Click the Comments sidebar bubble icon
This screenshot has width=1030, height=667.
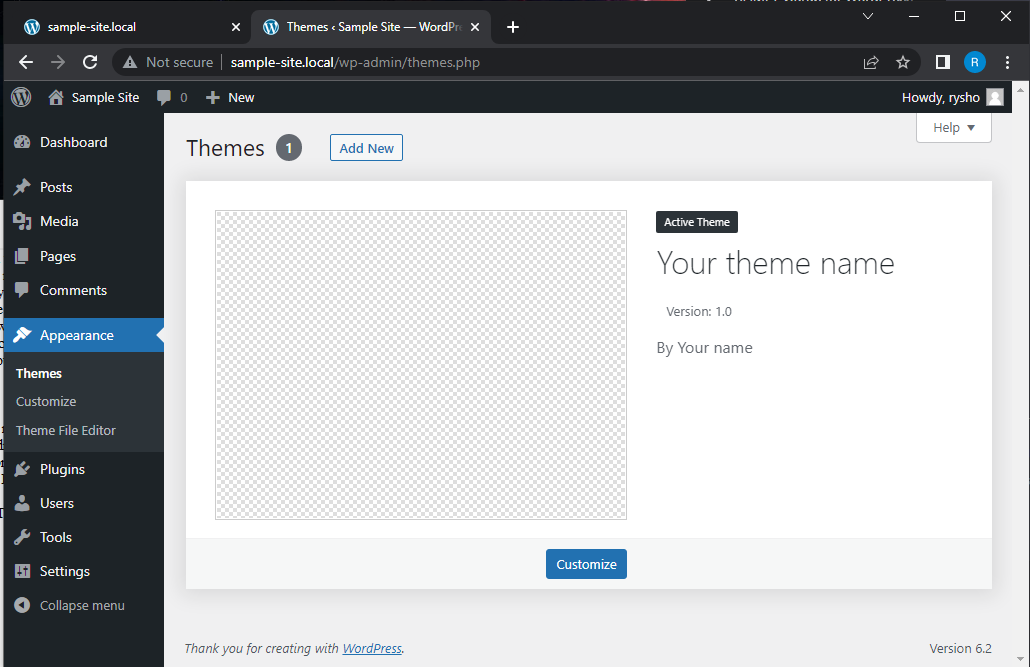coord(22,290)
